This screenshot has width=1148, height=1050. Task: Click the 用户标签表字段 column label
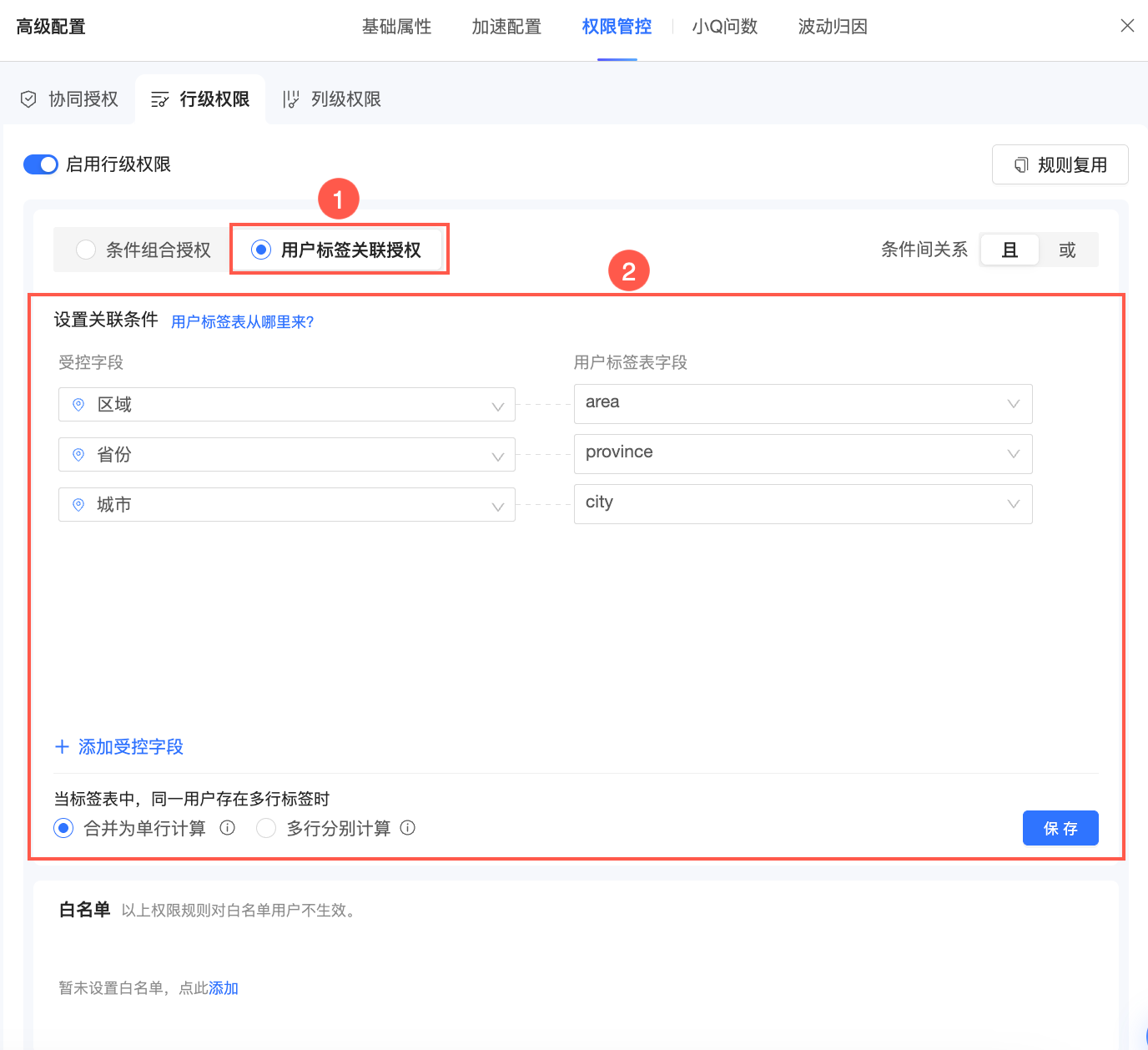pyautogui.click(x=631, y=362)
